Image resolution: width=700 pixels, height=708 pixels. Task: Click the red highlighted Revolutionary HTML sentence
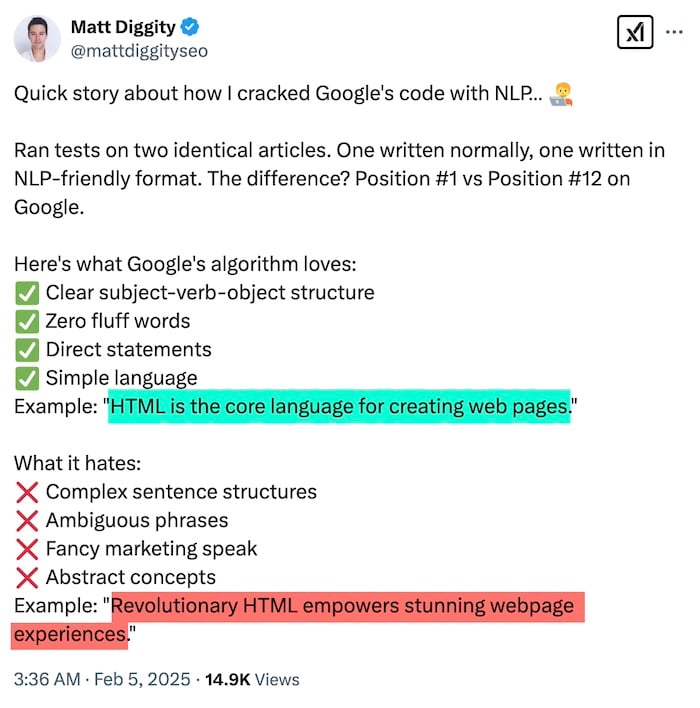[298, 620]
